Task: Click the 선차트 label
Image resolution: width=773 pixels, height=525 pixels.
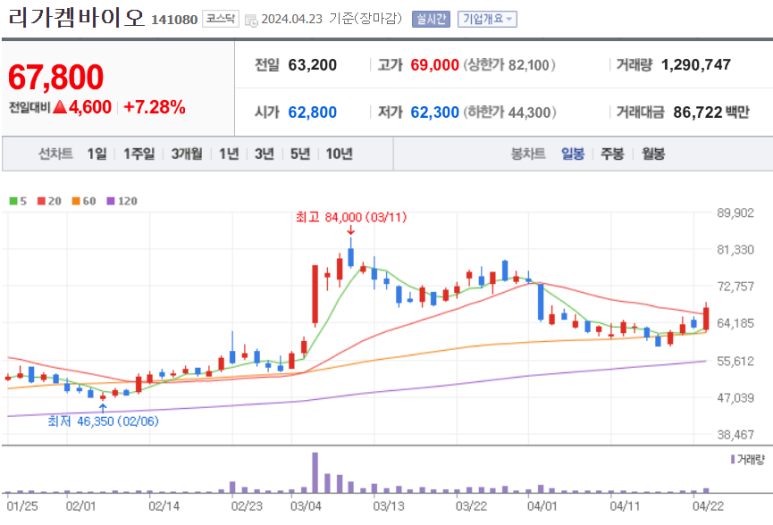Action: coord(55,154)
